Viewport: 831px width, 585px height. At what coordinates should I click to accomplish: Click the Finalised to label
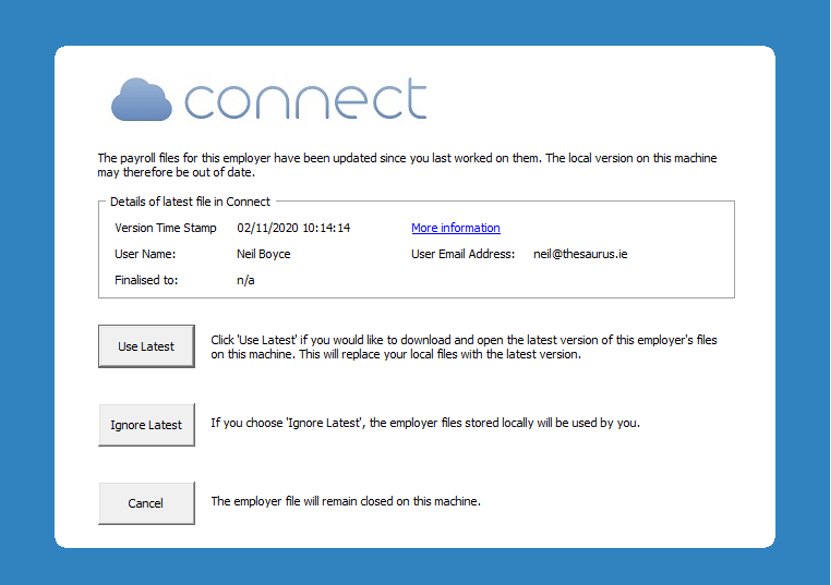[x=146, y=280]
